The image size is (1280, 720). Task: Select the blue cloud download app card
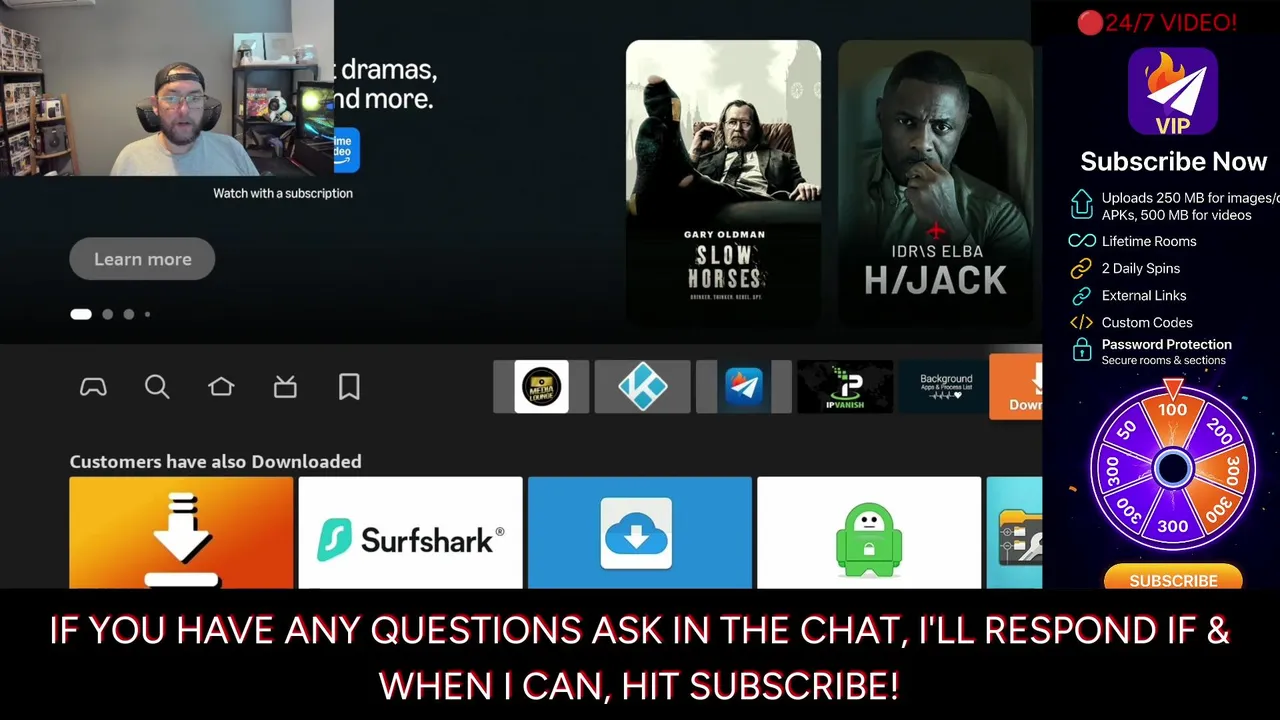coord(640,532)
